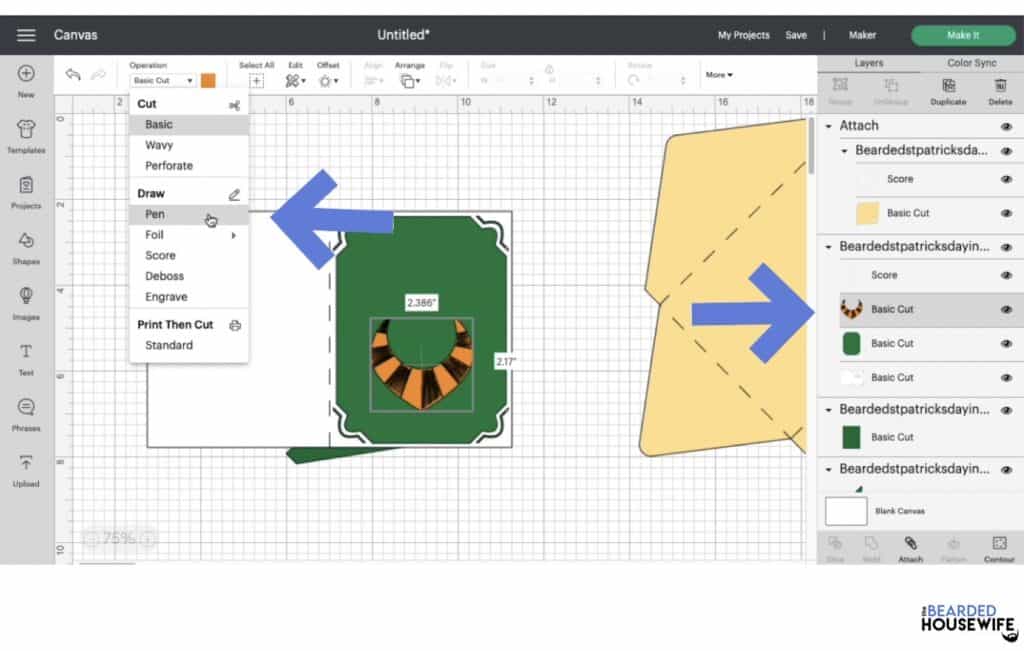Image resolution: width=1024 pixels, height=651 pixels.
Task: Toggle visibility of the Attach group
Action: tap(1006, 126)
